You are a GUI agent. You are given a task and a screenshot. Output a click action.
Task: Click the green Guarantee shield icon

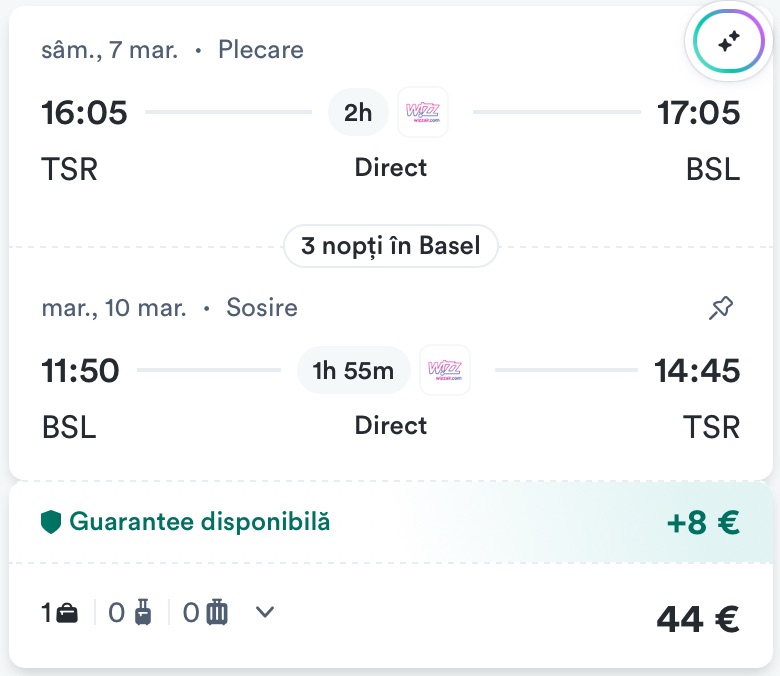(x=51, y=522)
